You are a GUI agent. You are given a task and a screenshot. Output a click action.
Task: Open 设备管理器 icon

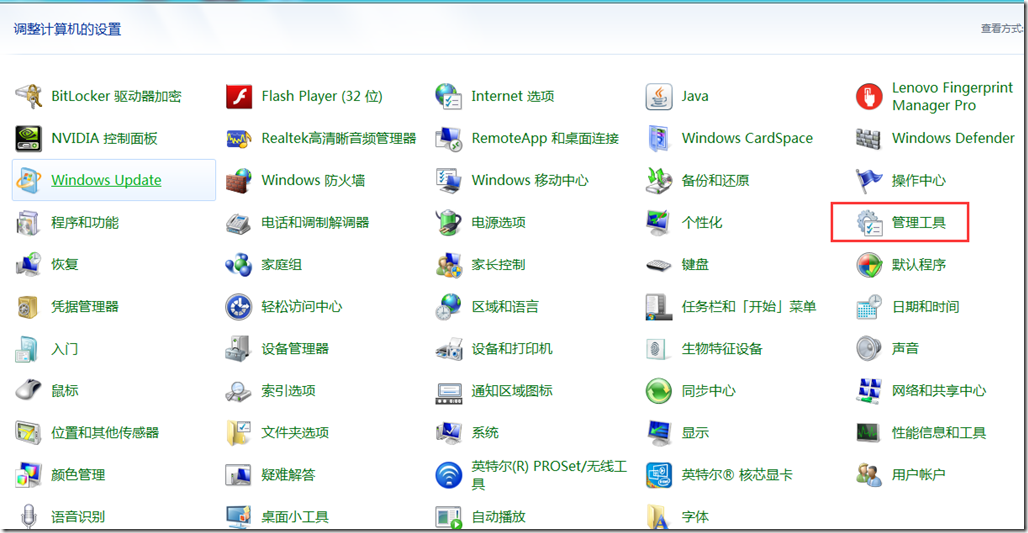point(239,349)
